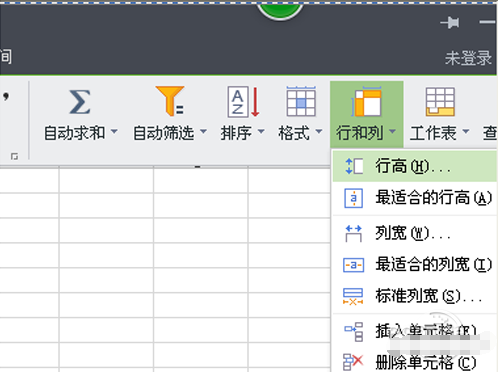Image resolution: width=498 pixels, height=372 pixels.
Task: Click the Sort A-Z icon
Action: pyautogui.click(x=243, y=102)
